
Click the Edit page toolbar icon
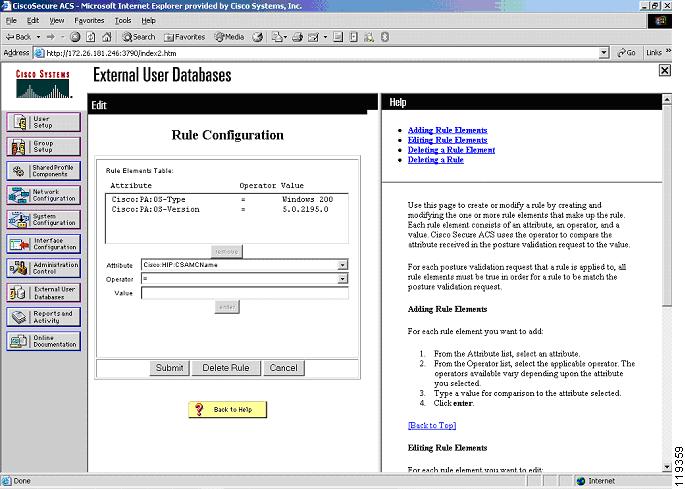tap(313, 37)
